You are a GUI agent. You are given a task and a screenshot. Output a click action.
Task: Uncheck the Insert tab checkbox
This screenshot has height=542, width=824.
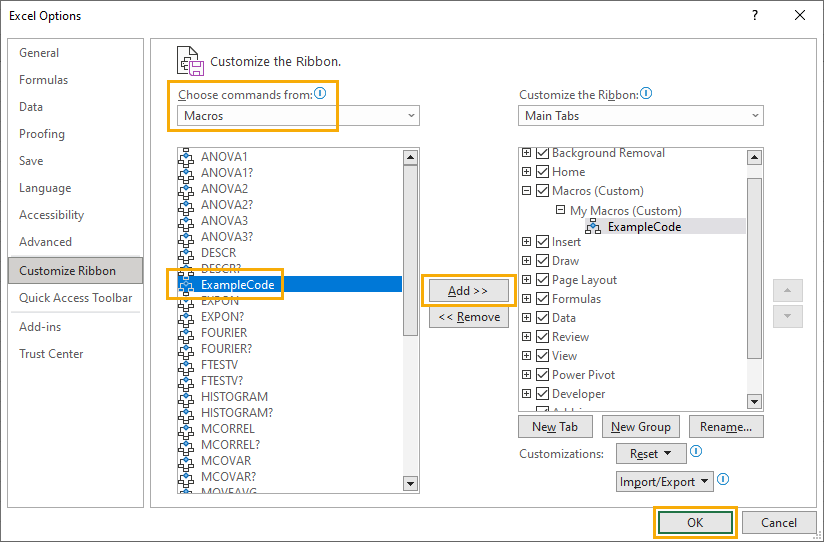(x=542, y=242)
